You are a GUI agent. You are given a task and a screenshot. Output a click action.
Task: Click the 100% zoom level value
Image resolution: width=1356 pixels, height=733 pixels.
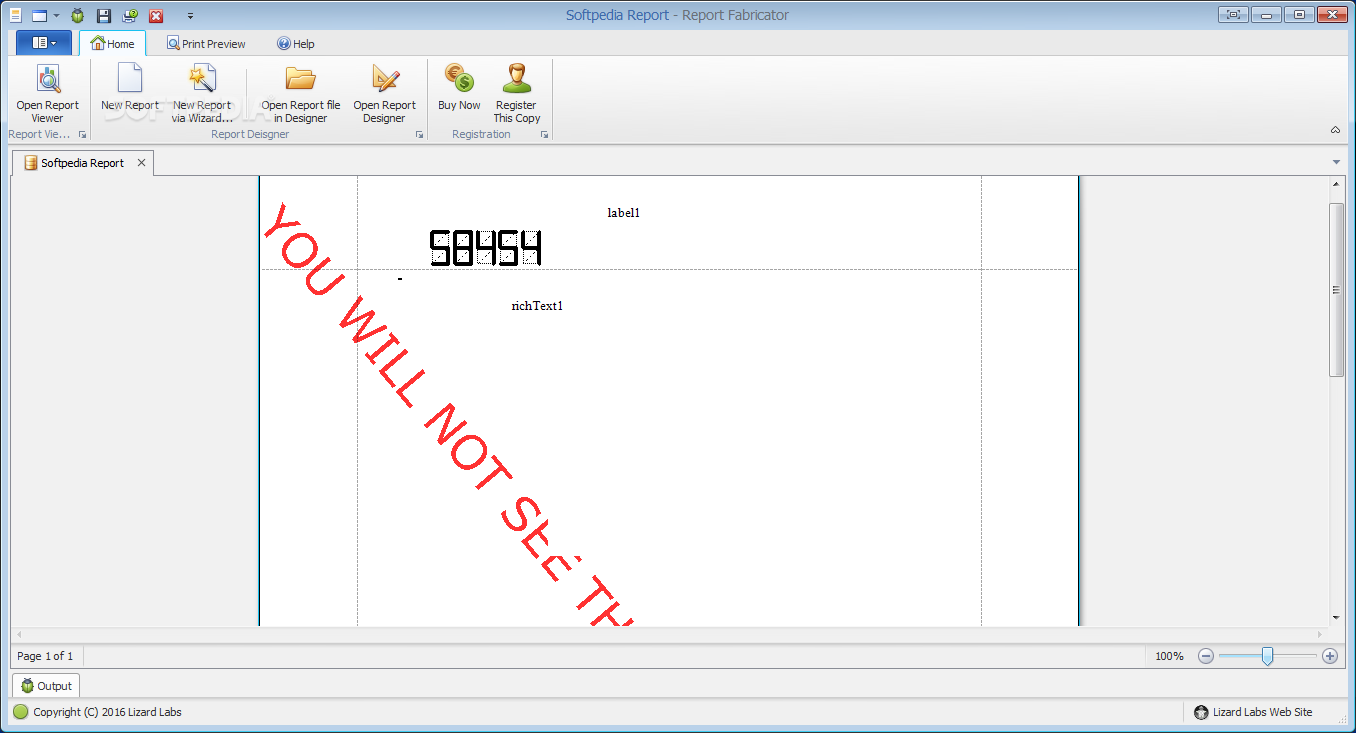[1169, 656]
